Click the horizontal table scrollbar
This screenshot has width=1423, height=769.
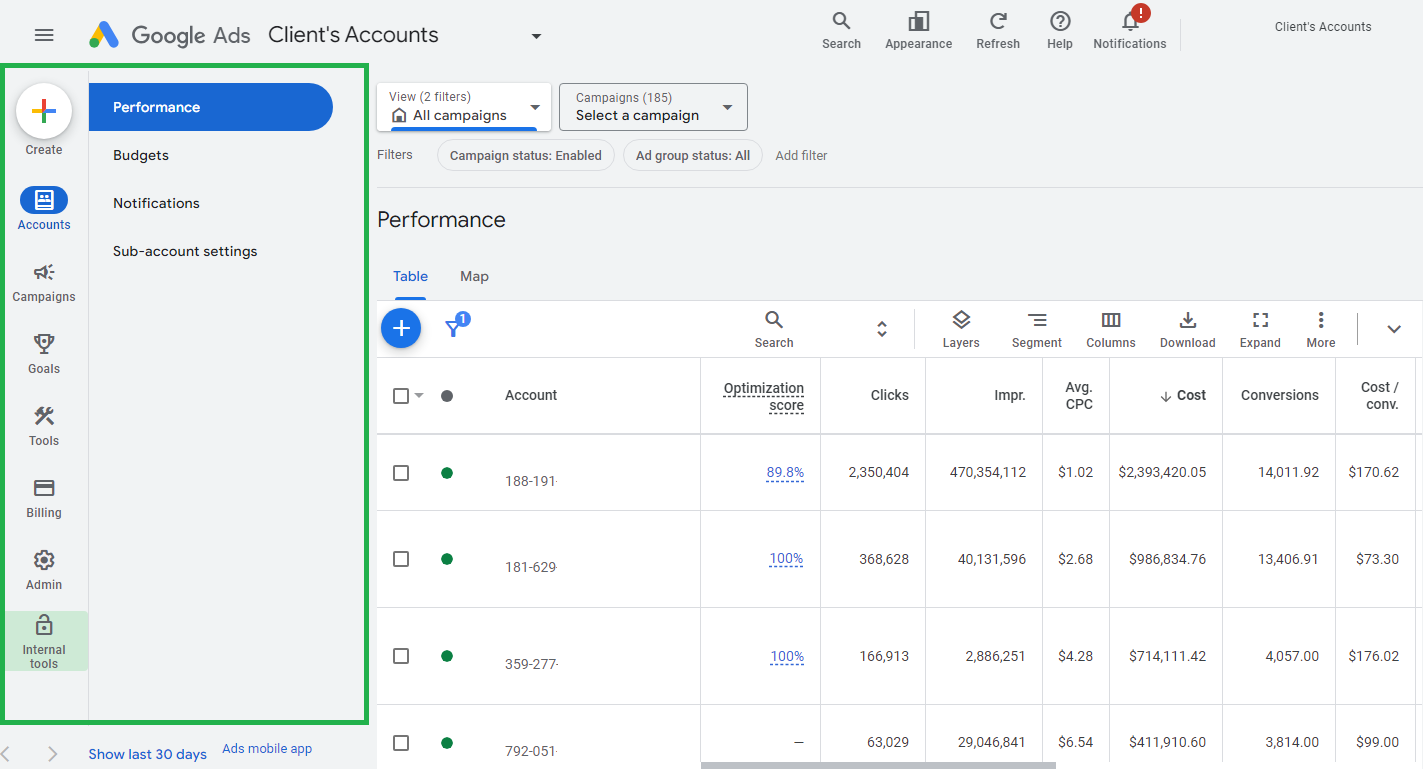click(878, 765)
